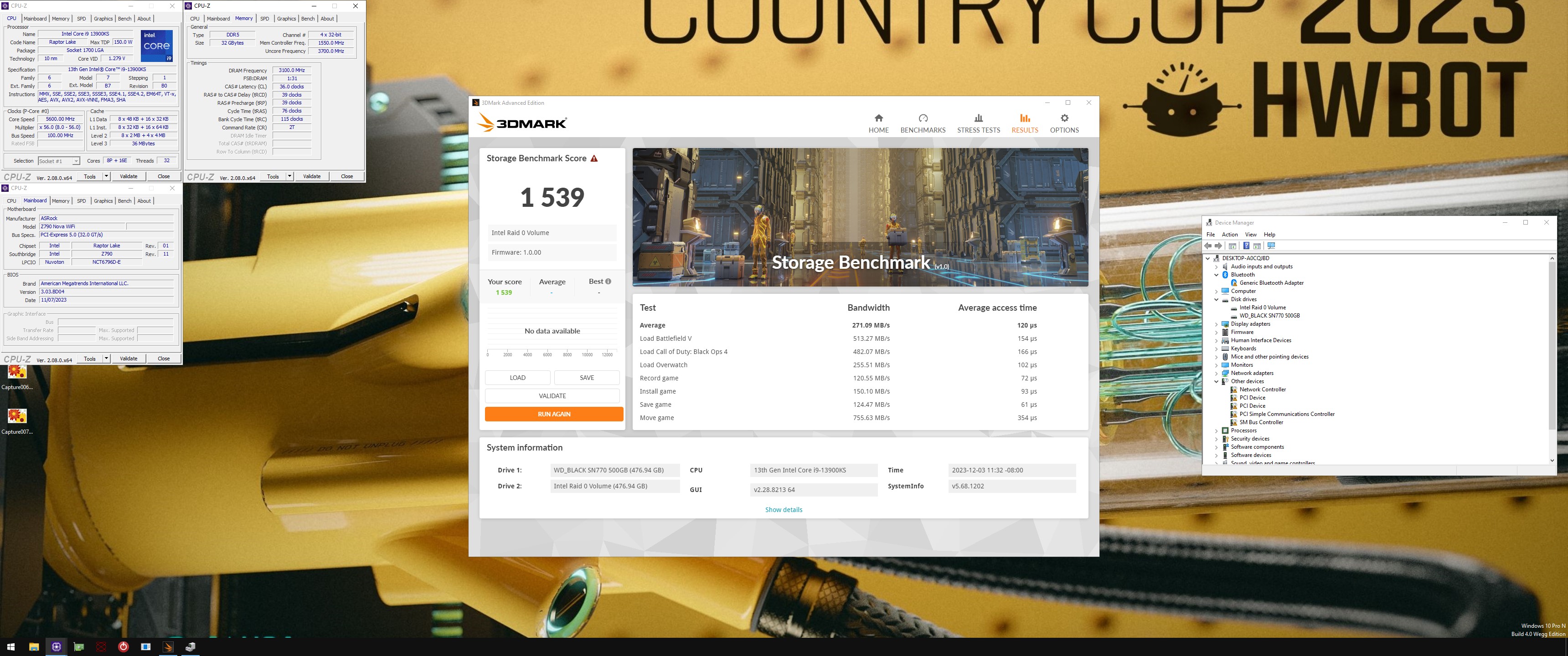Viewport: 1568px width, 656px height.
Task: Select the Capture007 desktop icon
Action: click(x=17, y=421)
